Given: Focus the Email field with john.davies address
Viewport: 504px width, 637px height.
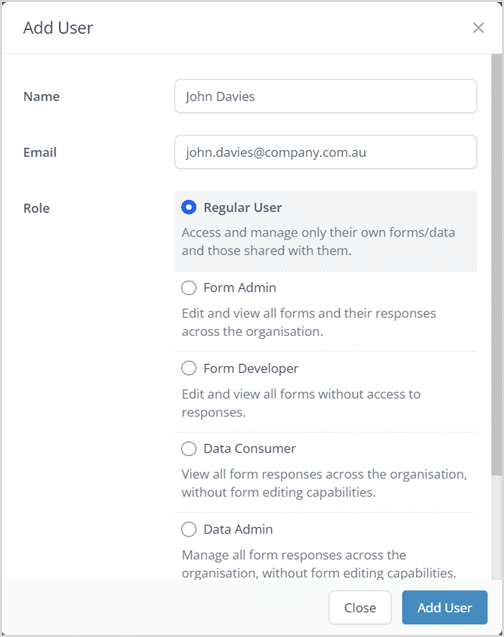Looking at the screenshot, I should [325, 152].
